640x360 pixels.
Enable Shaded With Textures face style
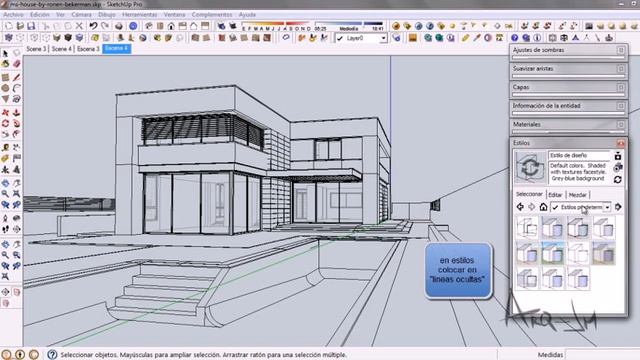point(68,38)
